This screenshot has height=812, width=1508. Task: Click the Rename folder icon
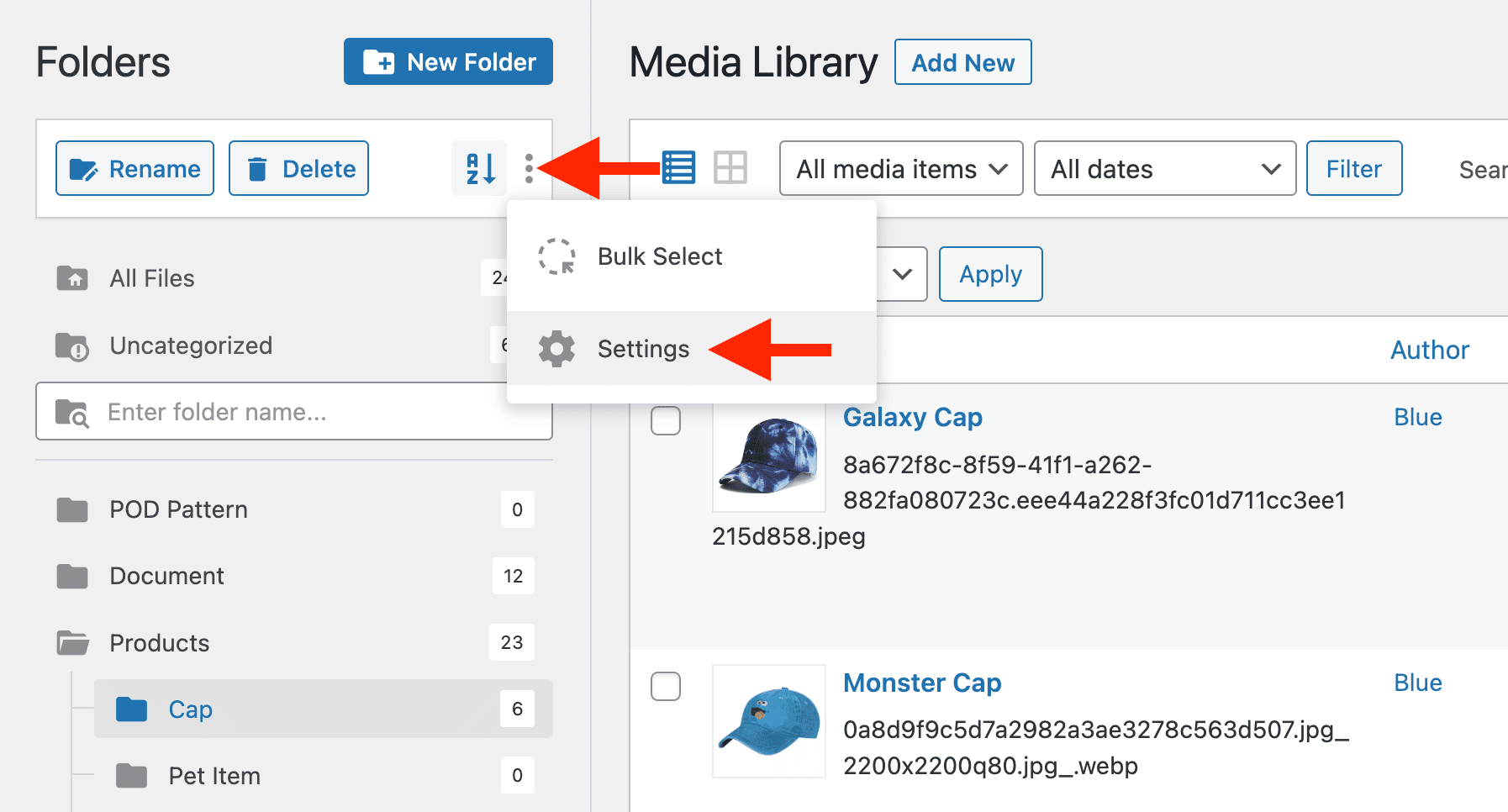[x=83, y=168]
